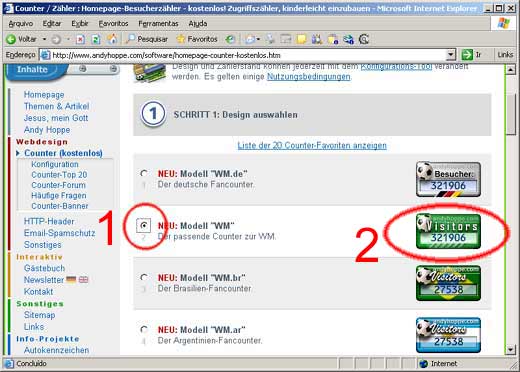
Task: Open the Ferramentas menu
Action: coord(158,24)
